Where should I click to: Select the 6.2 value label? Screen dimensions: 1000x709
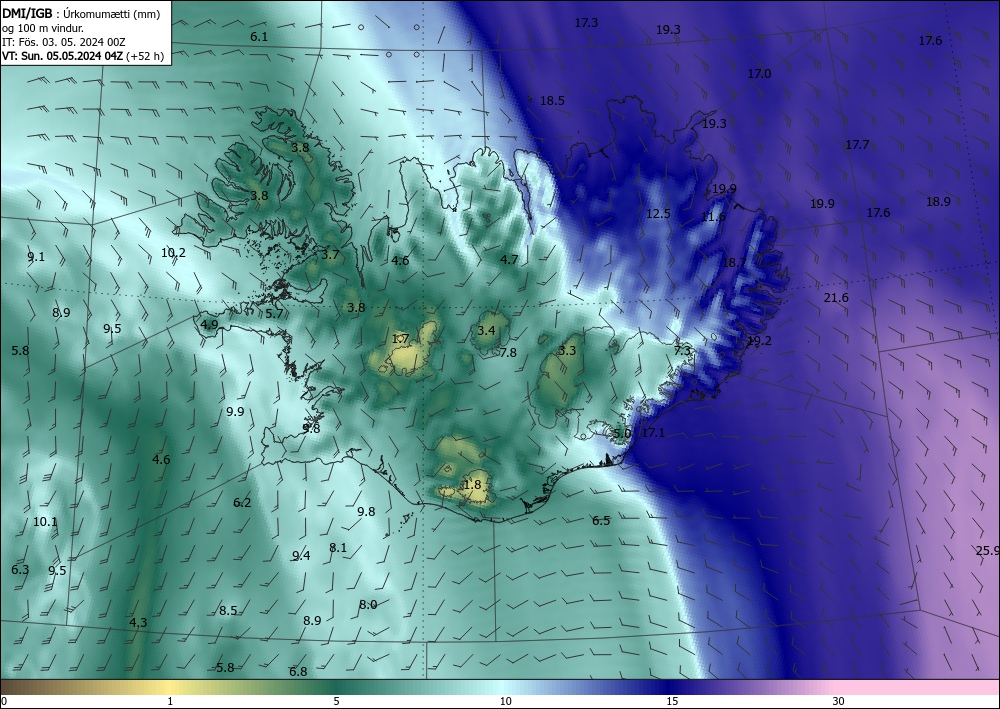point(242,503)
